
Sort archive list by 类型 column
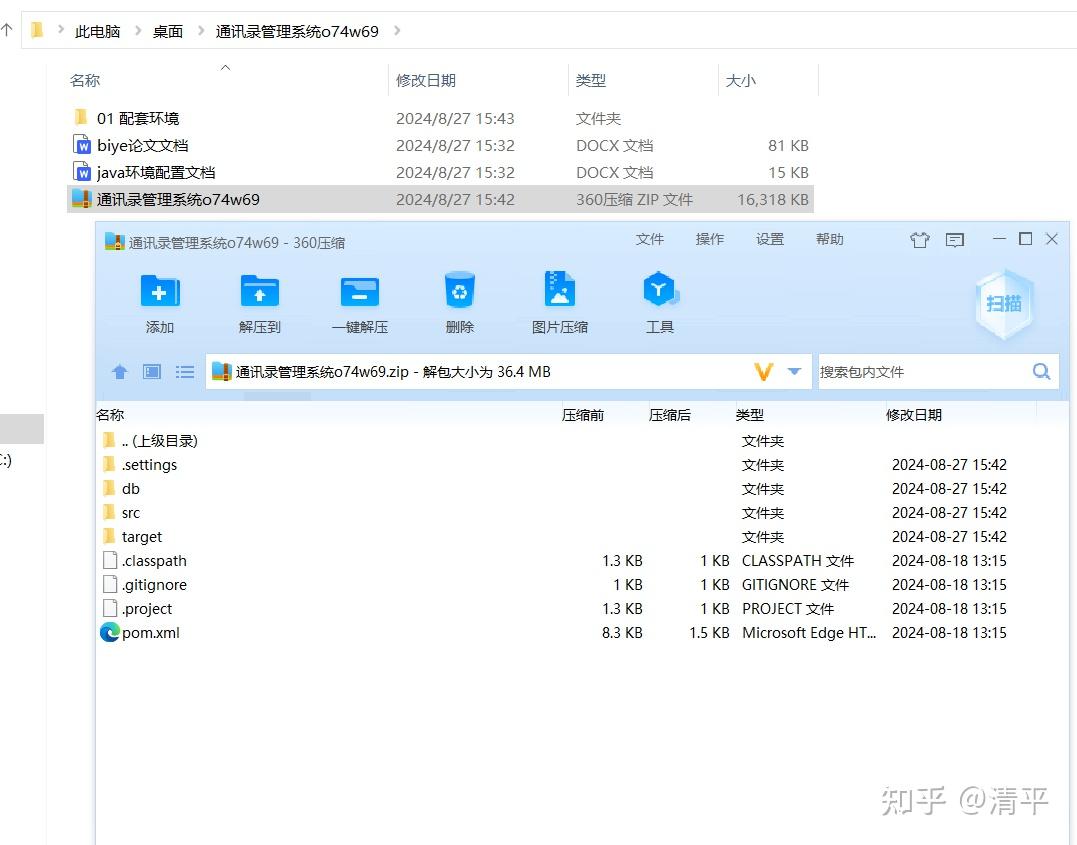coord(749,415)
